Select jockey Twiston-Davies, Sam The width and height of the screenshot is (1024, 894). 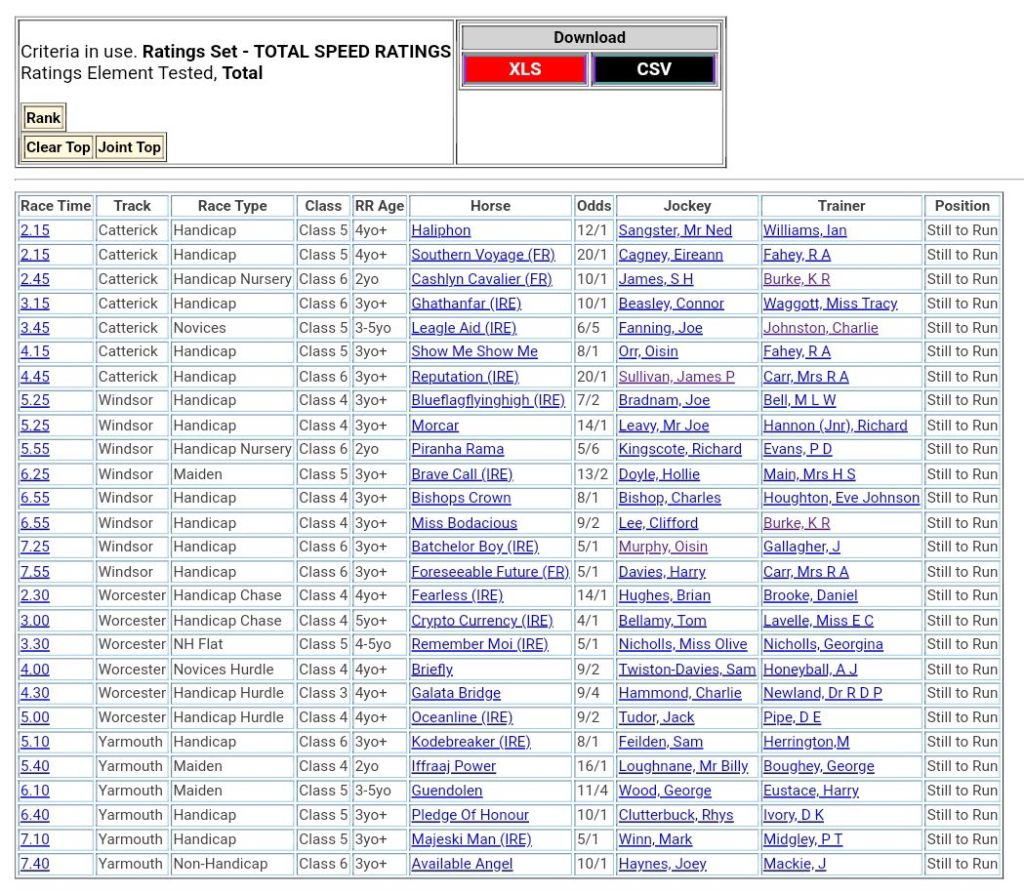687,669
